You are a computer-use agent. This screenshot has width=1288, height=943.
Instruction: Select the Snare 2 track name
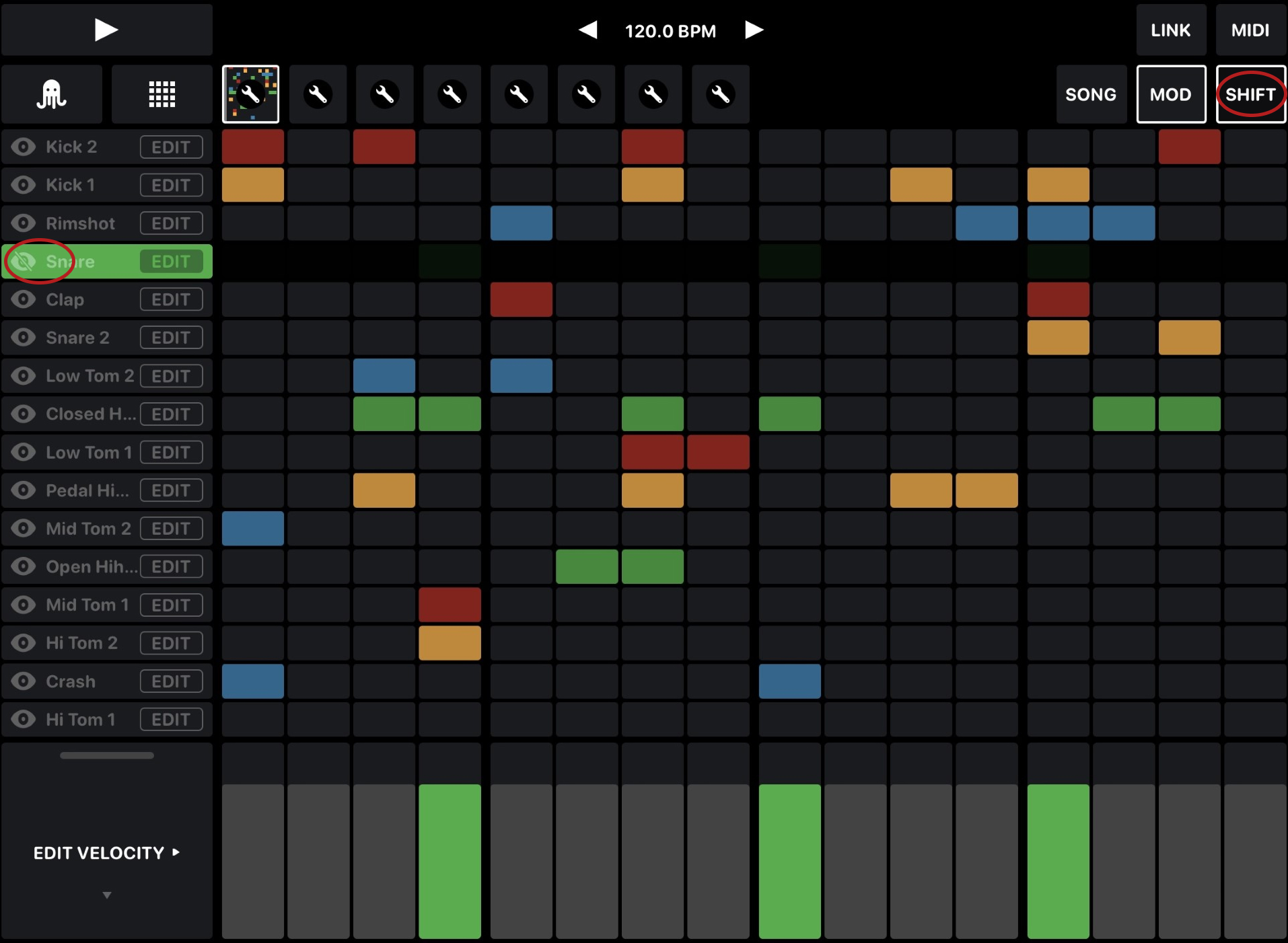pyautogui.click(x=77, y=338)
